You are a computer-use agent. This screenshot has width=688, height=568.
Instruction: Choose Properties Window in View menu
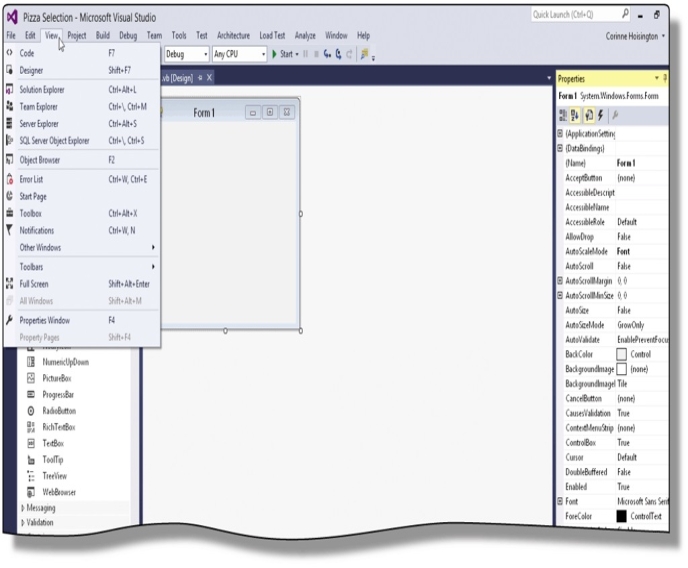[82, 320]
